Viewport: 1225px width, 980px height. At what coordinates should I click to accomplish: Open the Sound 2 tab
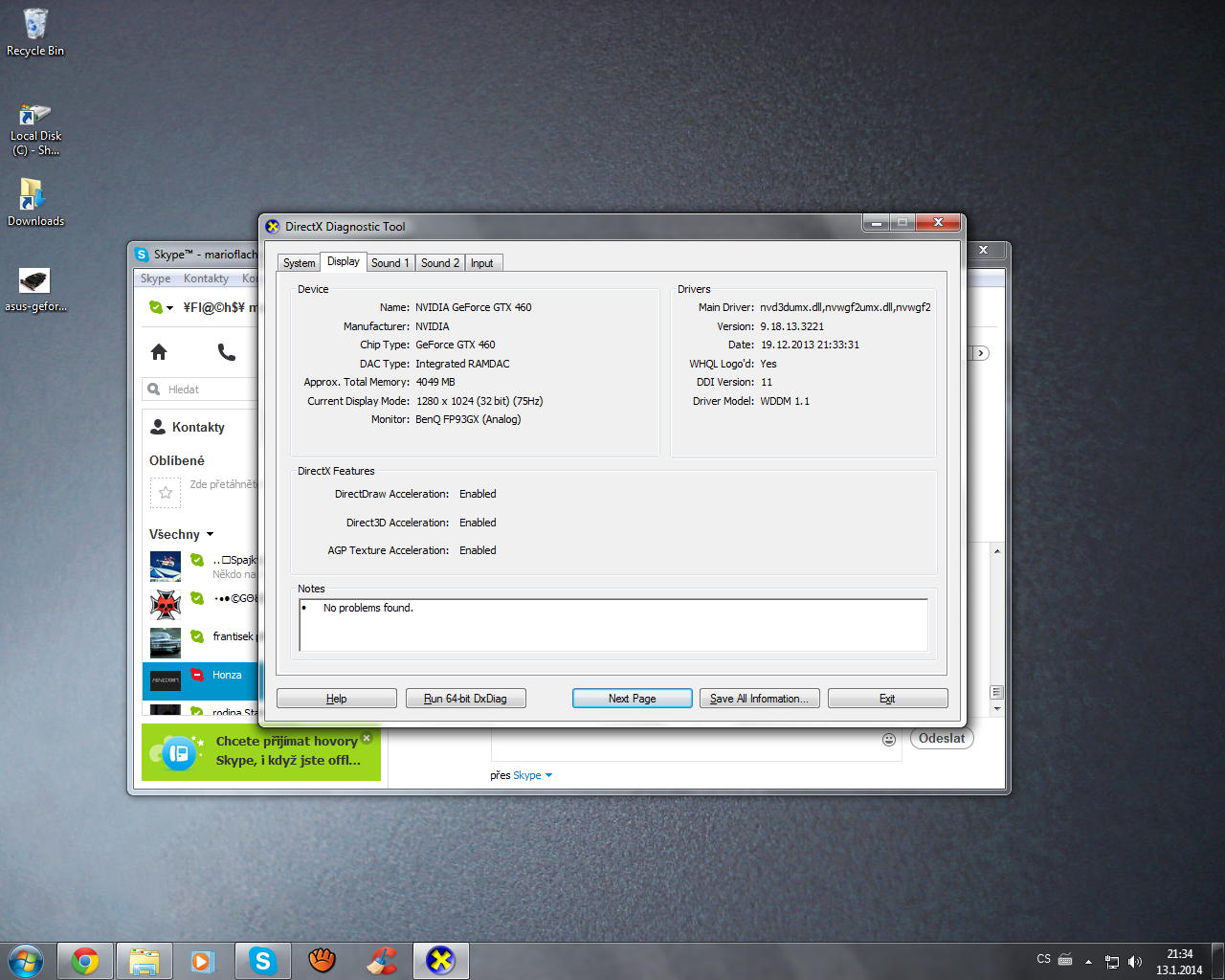(440, 263)
